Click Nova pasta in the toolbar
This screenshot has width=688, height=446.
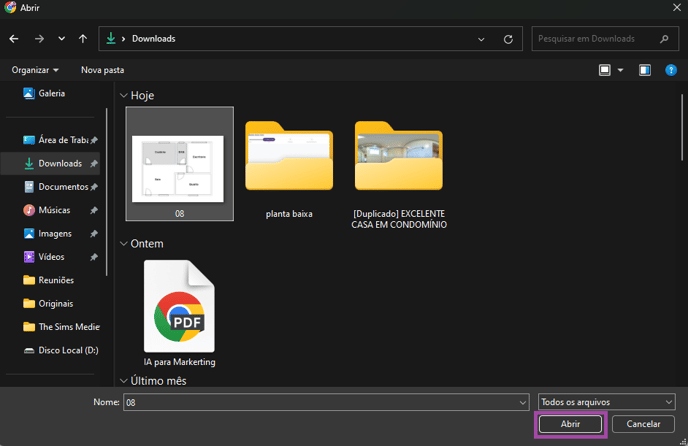[102, 70]
